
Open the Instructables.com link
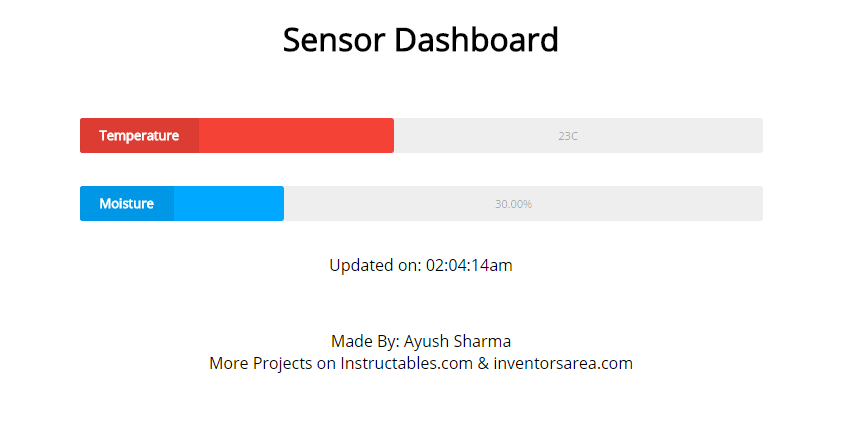(x=406, y=364)
